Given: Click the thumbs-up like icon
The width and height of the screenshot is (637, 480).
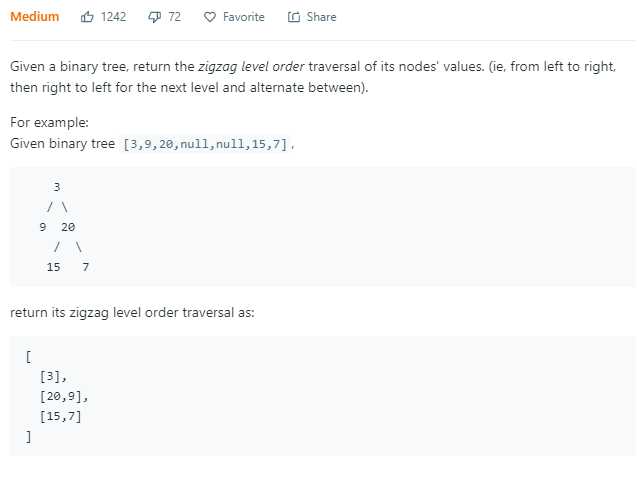Looking at the screenshot, I should coord(87,17).
